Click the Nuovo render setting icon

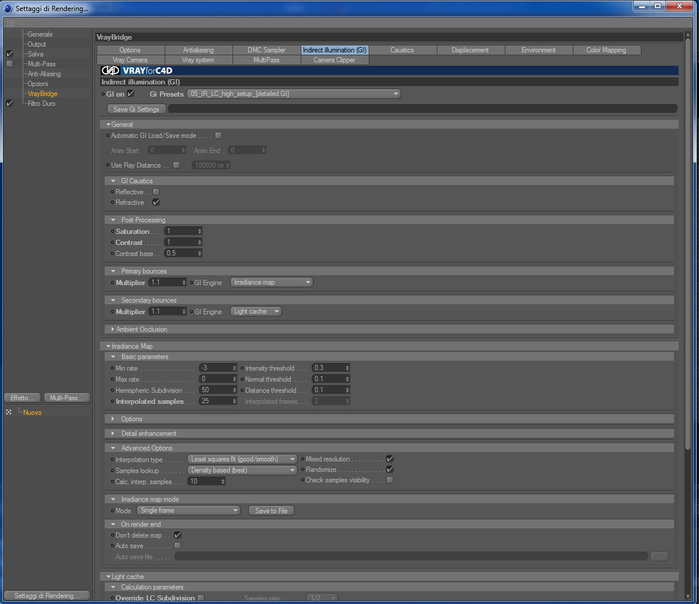(8, 412)
